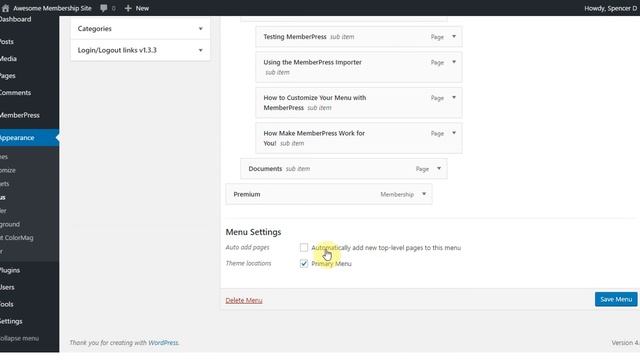640x360 pixels.
Task: Open the About ColorMag submenu item
Action: pos(17,238)
